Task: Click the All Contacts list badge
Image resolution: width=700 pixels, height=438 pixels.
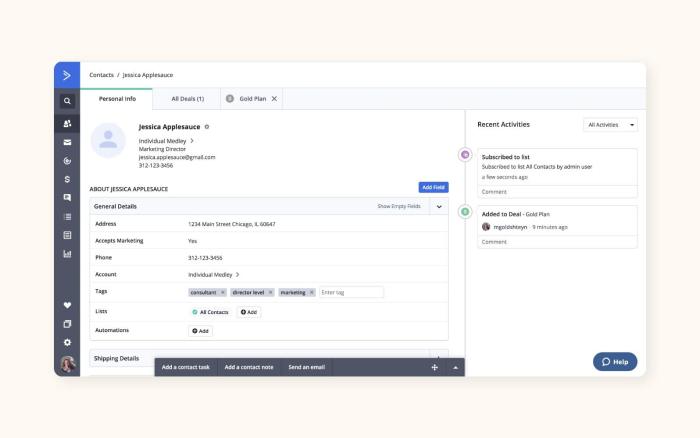Action: 210,312
